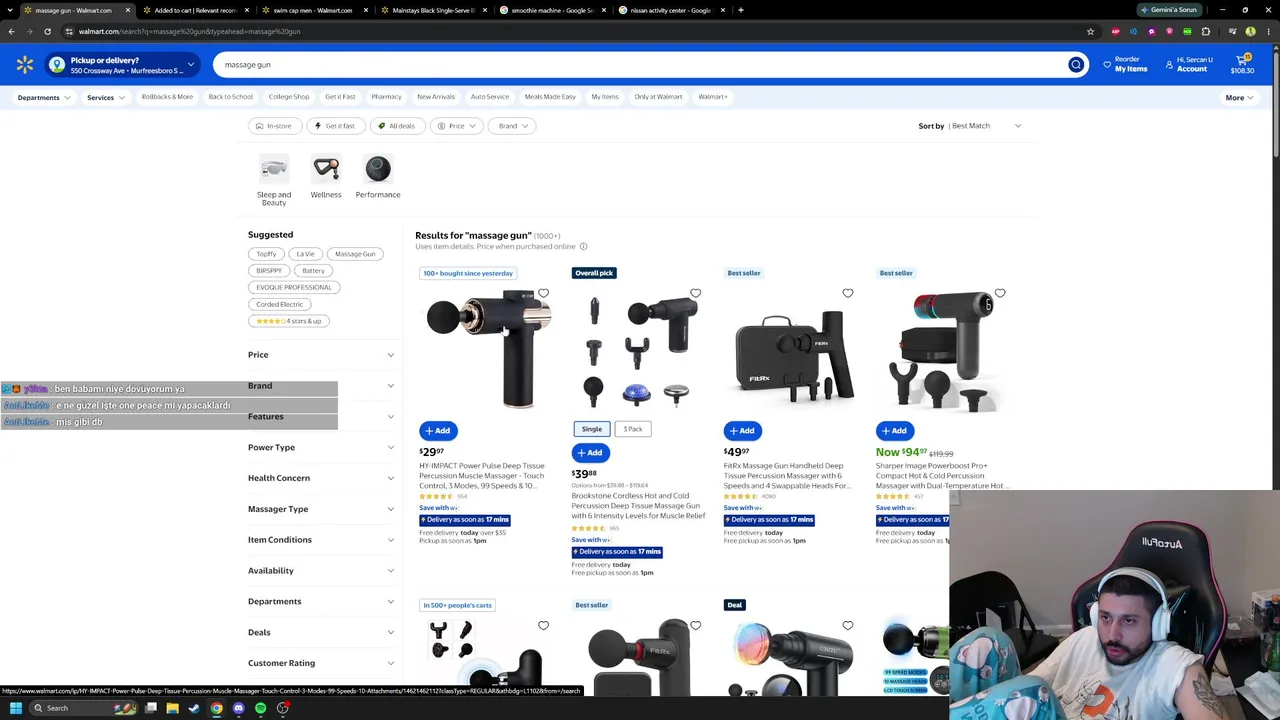Open the Wellness category thumbnail

[x=326, y=177]
